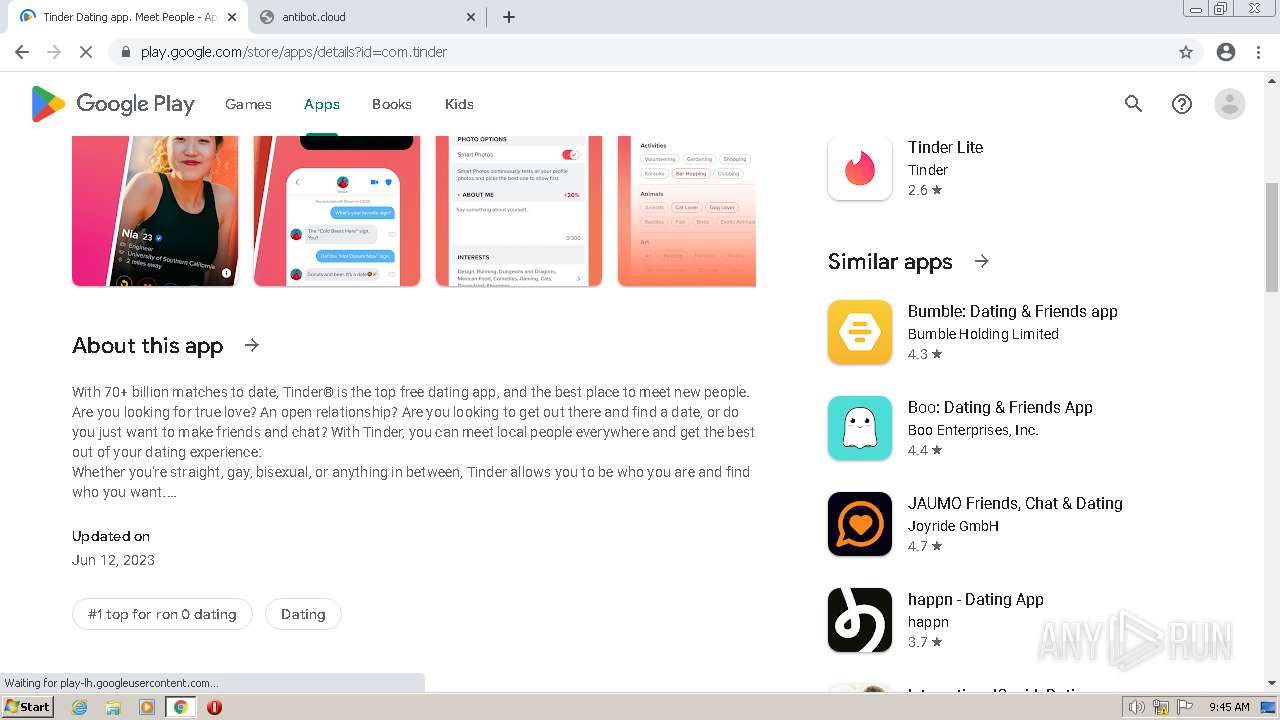Launch Internet Explorer from taskbar
Viewport: 1280px width, 720px height.
80,707
